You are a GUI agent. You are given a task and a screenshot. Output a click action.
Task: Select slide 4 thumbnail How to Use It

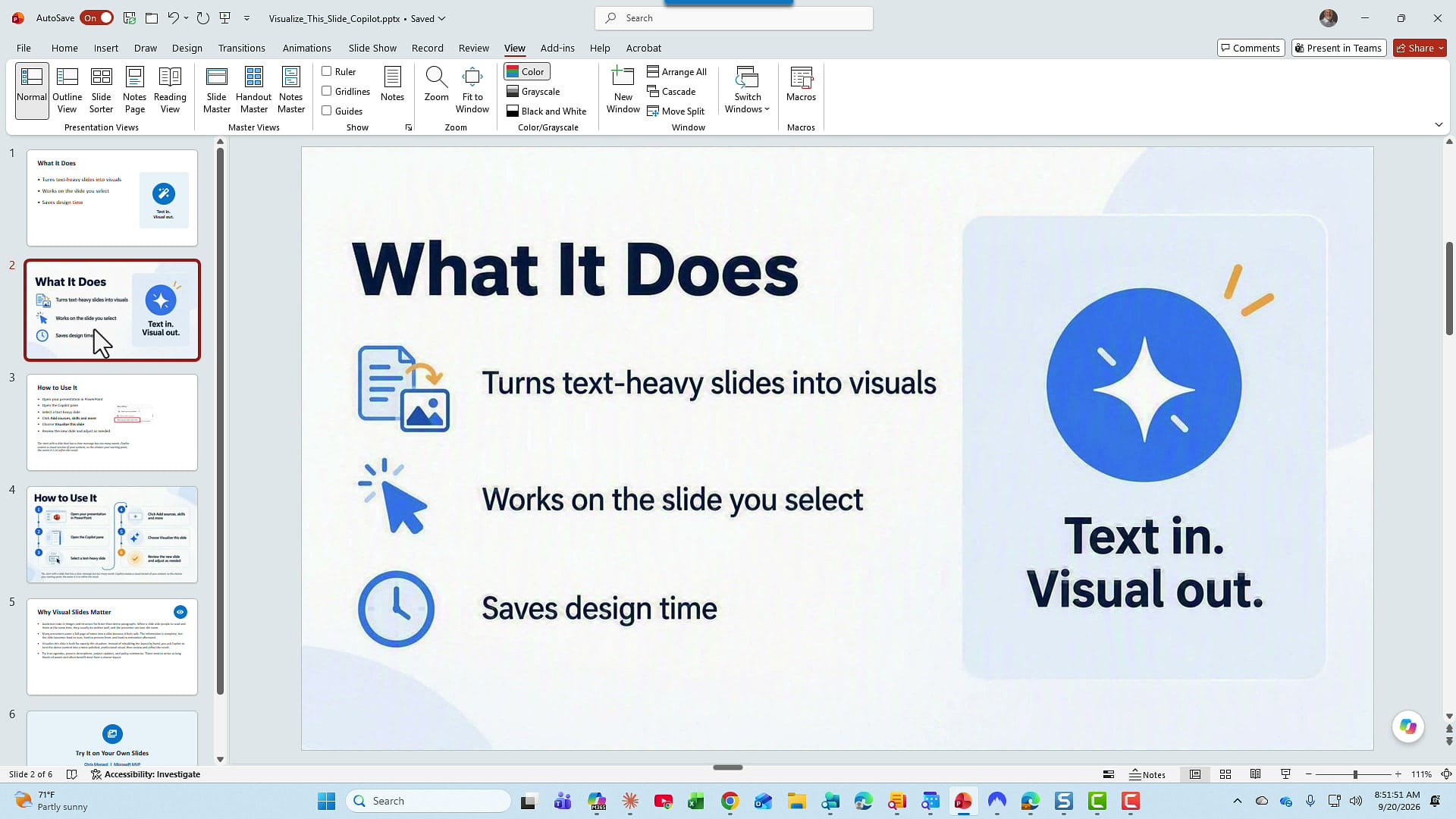tap(112, 535)
